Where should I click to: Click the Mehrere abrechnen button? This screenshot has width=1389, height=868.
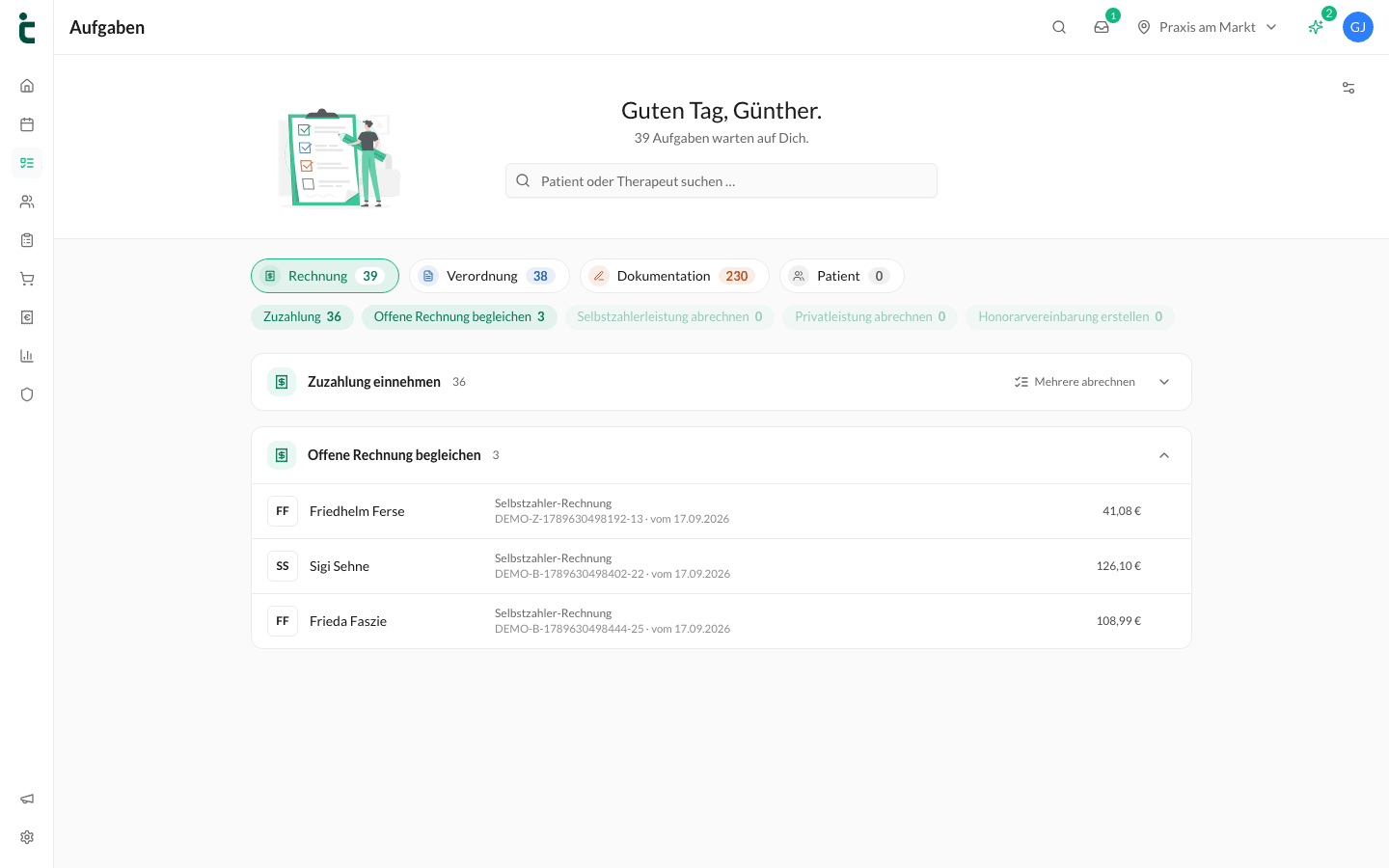click(x=1075, y=382)
